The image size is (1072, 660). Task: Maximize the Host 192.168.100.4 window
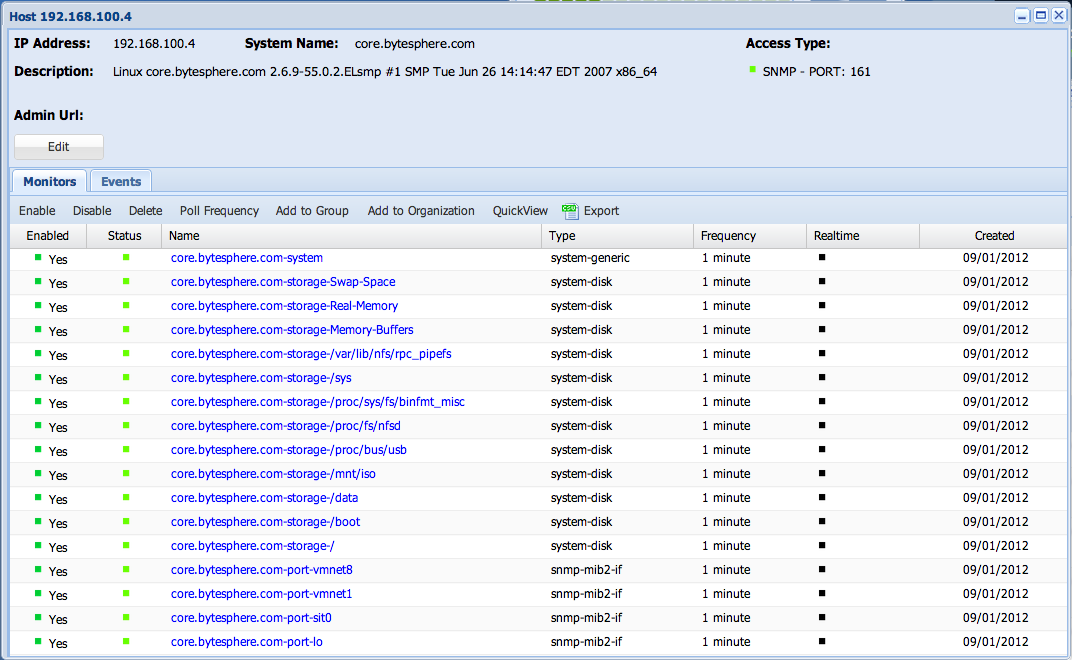1040,15
